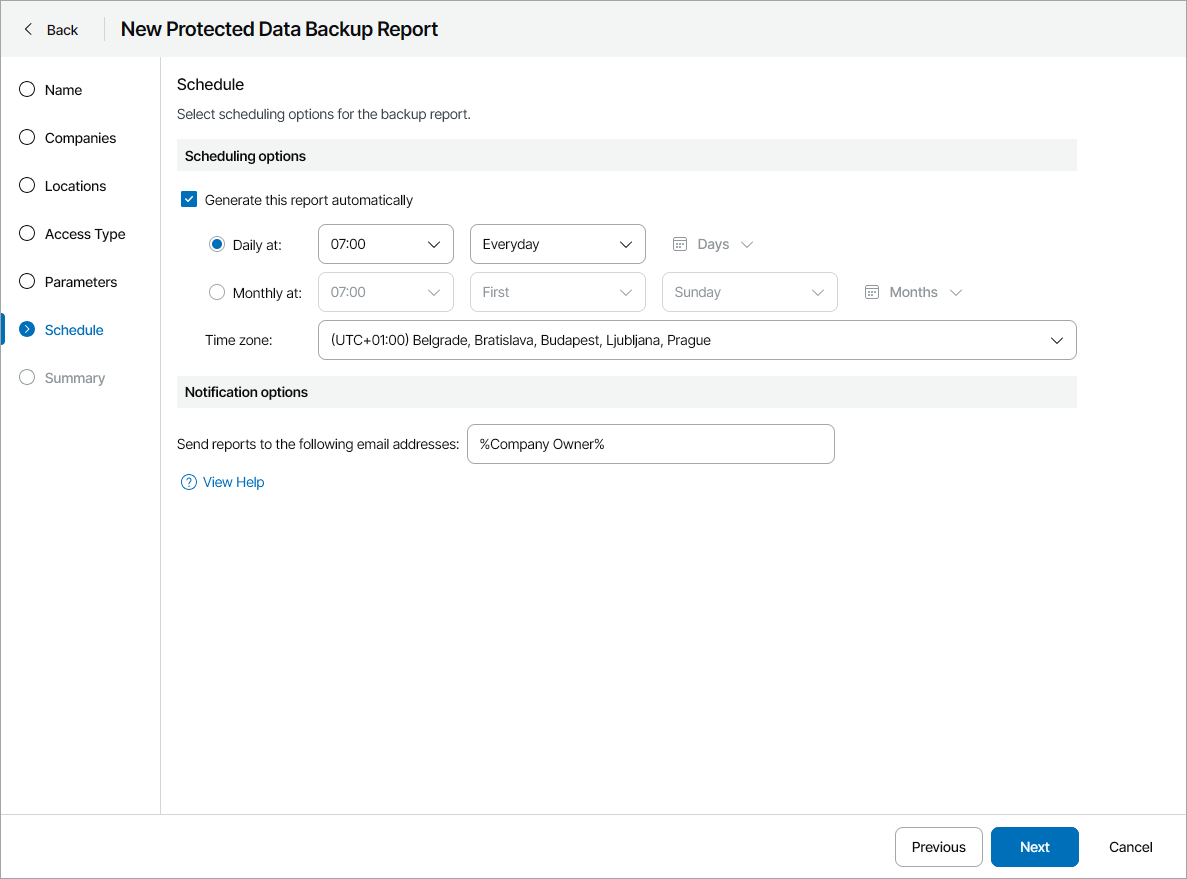Open the Time zone dropdown
1187x879 pixels.
[697, 340]
